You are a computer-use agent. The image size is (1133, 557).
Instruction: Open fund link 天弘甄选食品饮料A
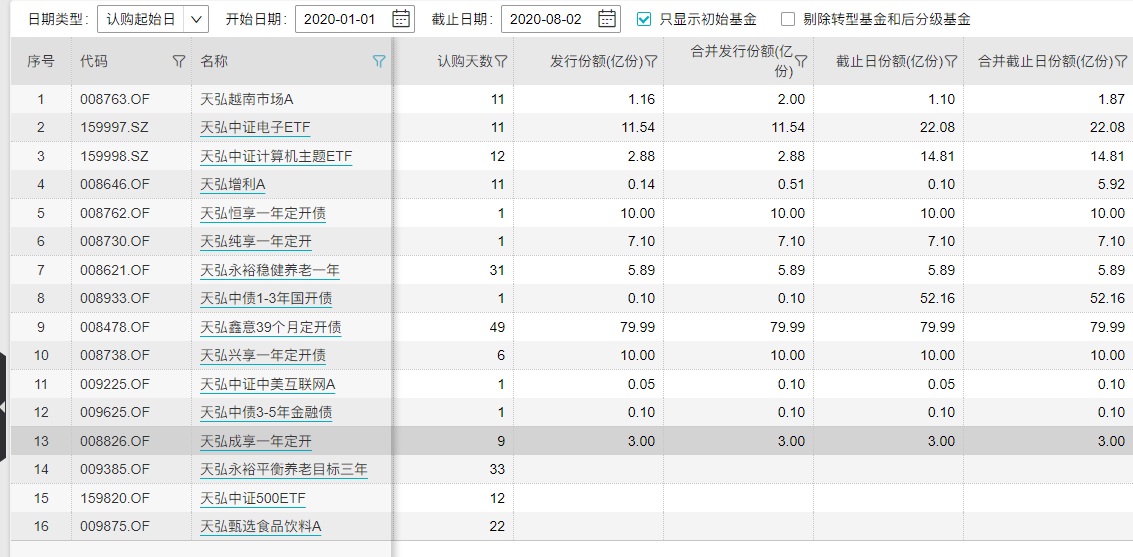[x=261, y=527]
